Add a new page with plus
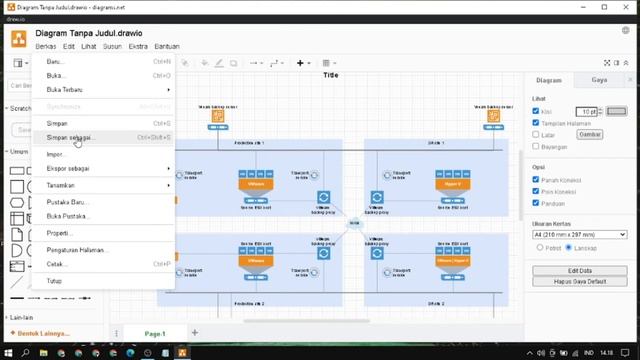 tap(195, 333)
